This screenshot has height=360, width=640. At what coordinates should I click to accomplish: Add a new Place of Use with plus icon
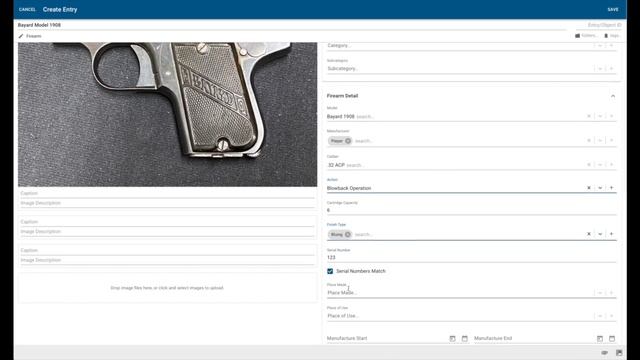pyautogui.click(x=611, y=316)
